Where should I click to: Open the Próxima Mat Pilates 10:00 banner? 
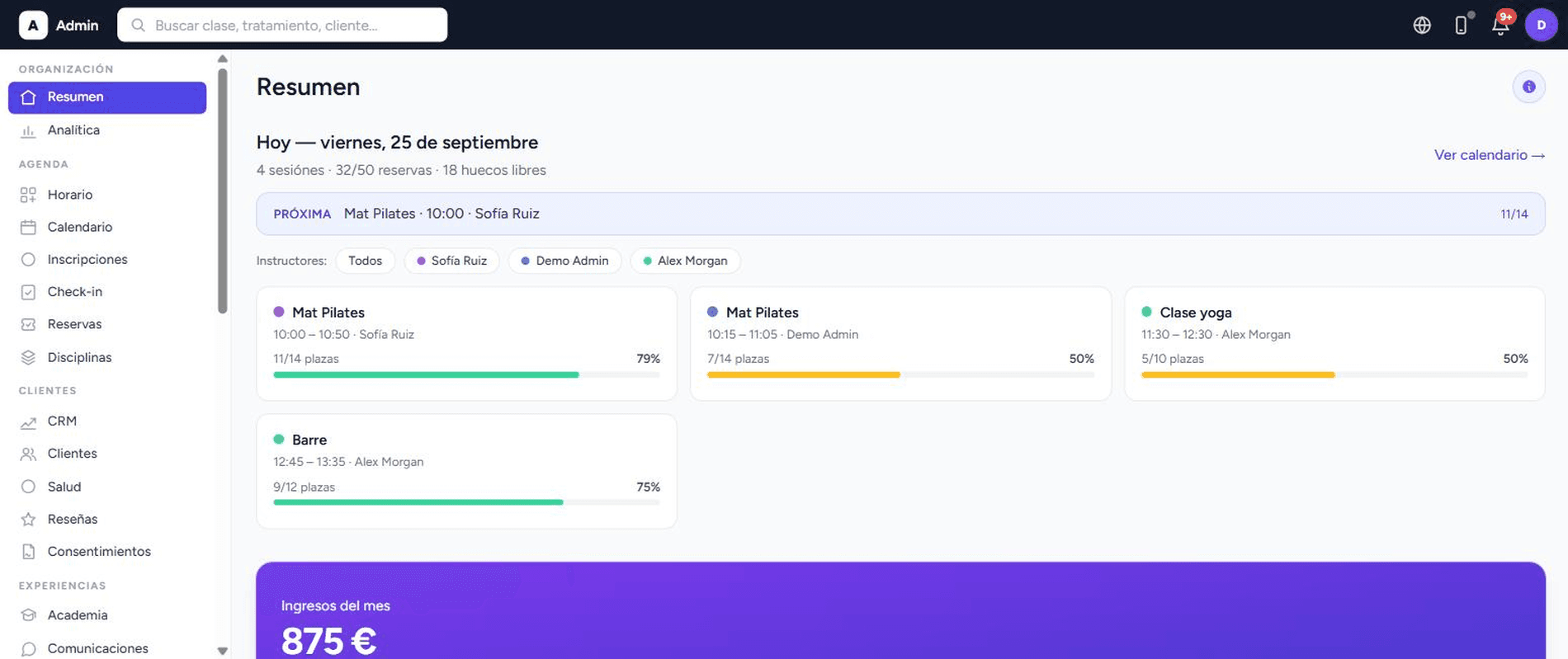pyautogui.click(x=900, y=214)
